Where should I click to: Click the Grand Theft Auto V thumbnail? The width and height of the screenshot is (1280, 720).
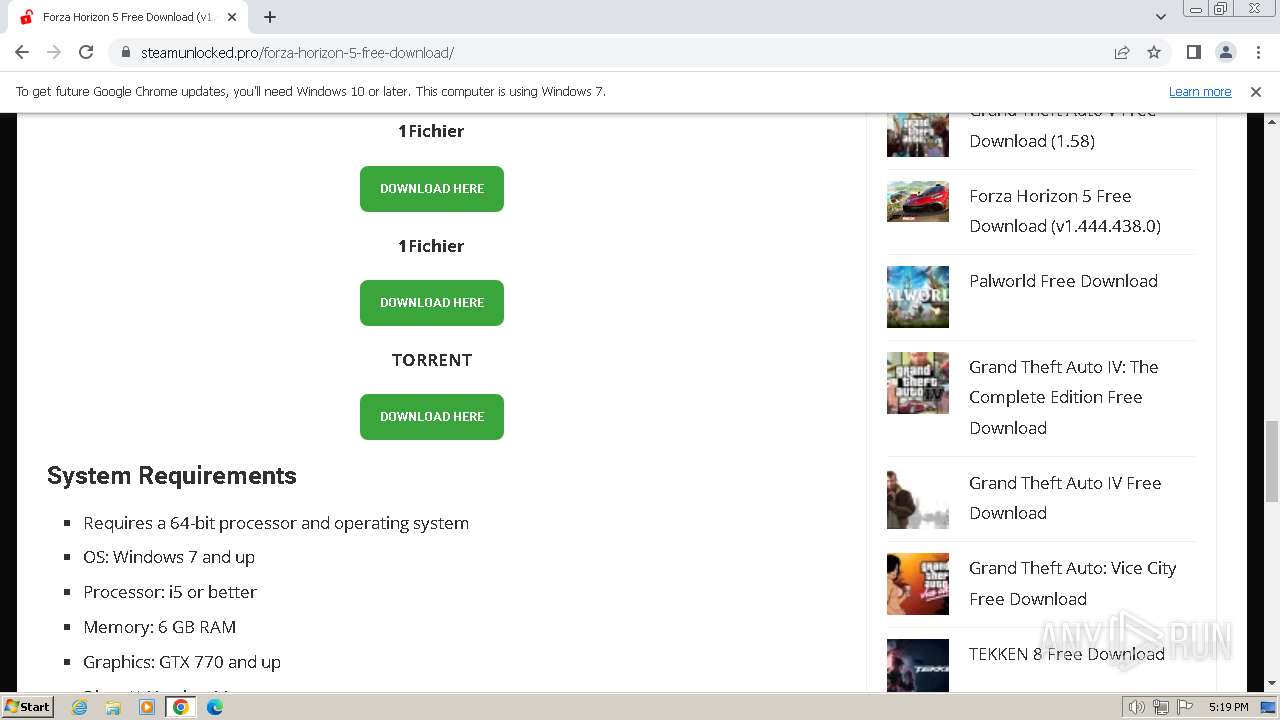[x=917, y=134]
